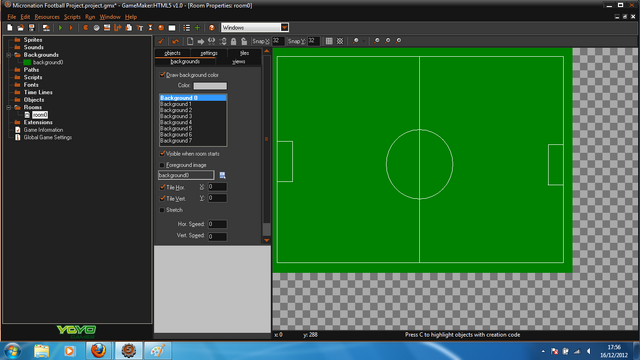
Task: Lock all instances with closed padlock icon
Action: 233,41
